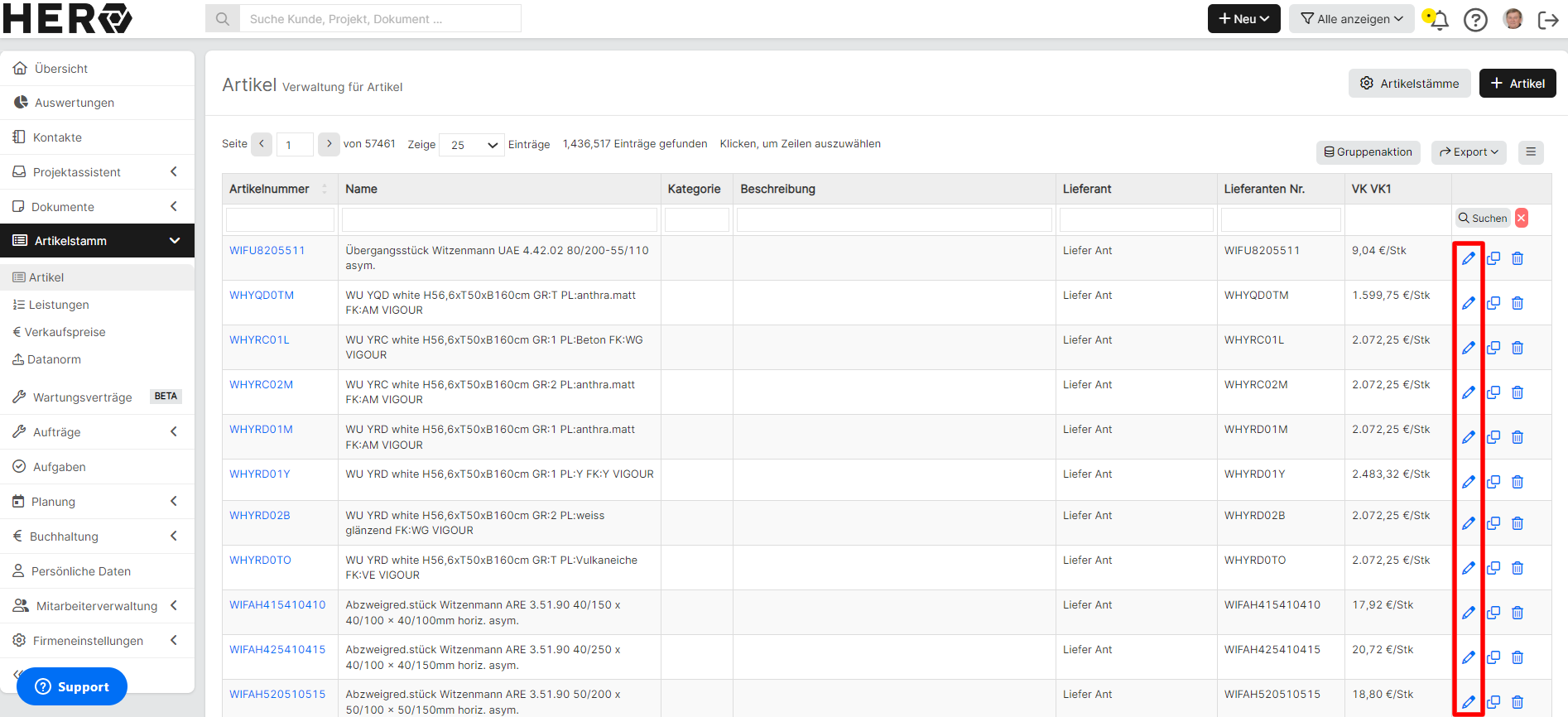The height and width of the screenshot is (717, 1568).
Task: Open the Alle anzeigen filter dropdown
Action: click(1351, 18)
